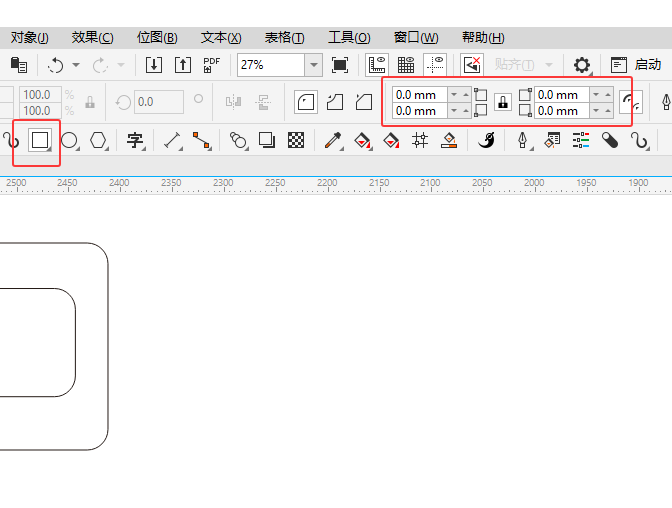Viewport: 672px width, 508px height.
Task: Increase bottom-left corner radius with up arrow
Action: pos(465,111)
